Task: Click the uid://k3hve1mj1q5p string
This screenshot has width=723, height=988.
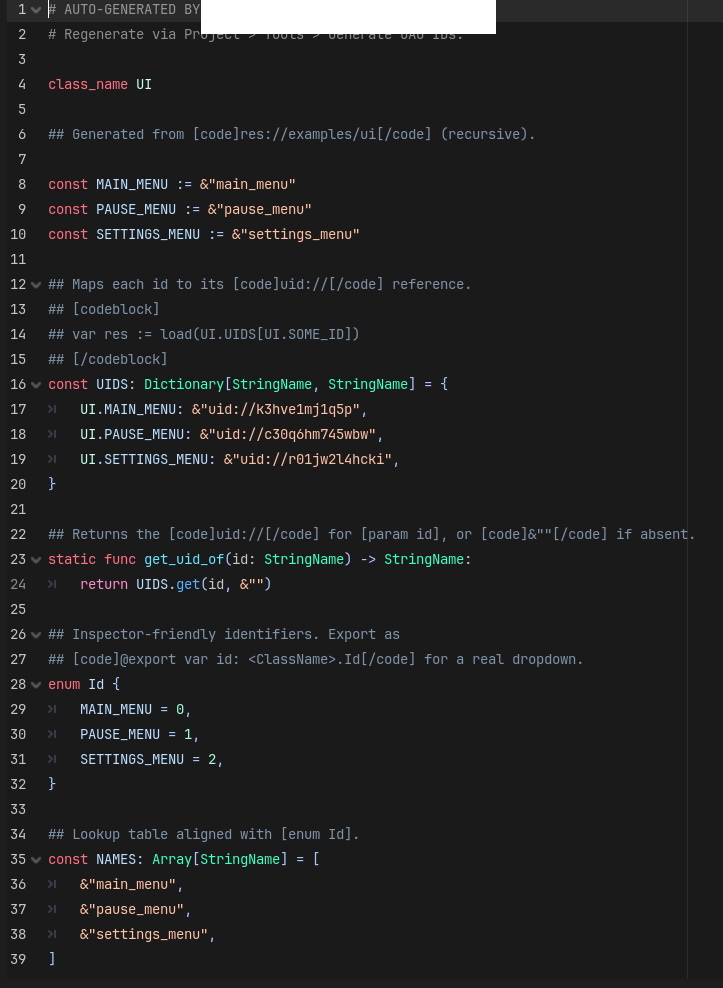Action: (275, 410)
